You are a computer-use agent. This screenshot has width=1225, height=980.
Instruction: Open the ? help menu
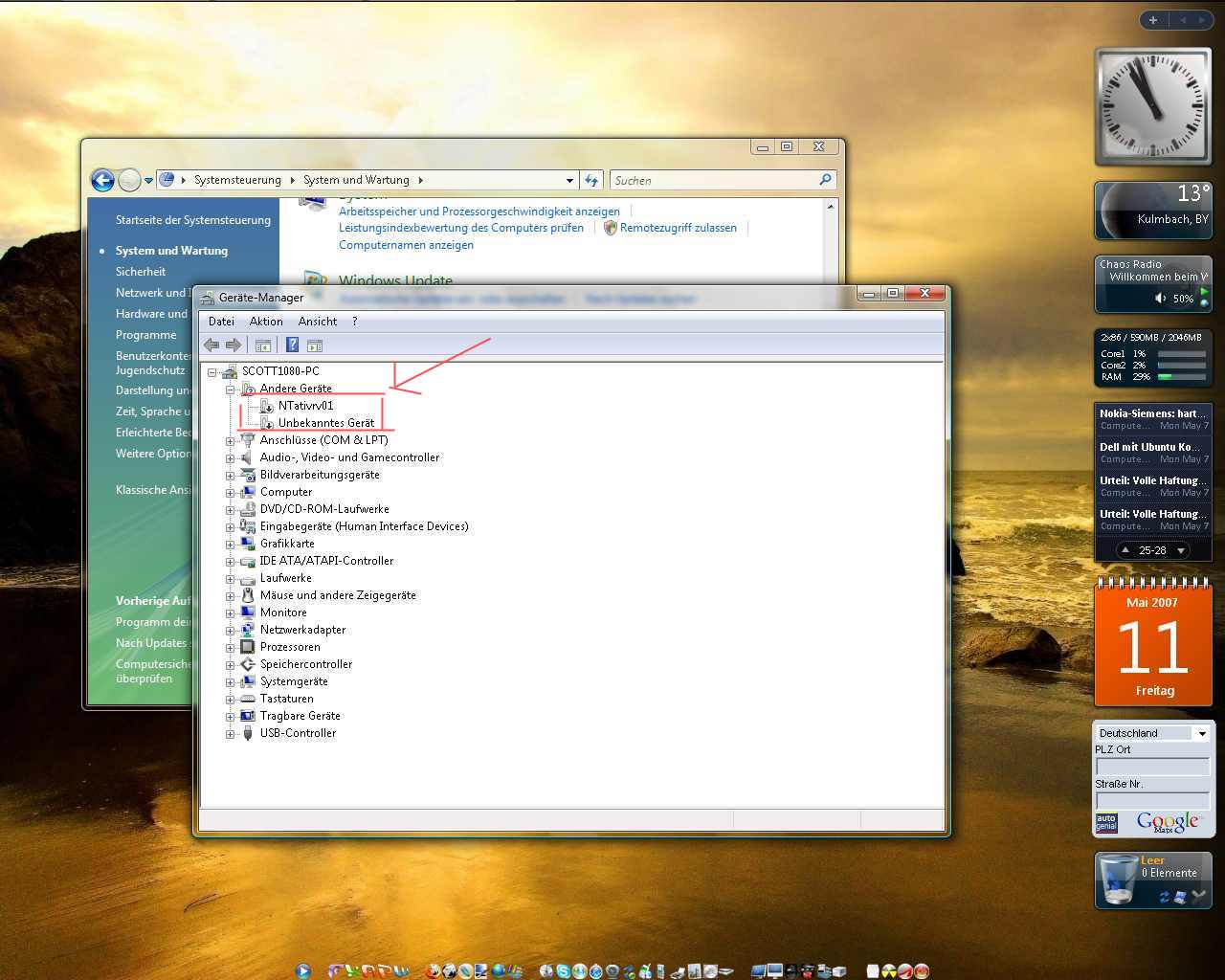pyautogui.click(x=354, y=322)
